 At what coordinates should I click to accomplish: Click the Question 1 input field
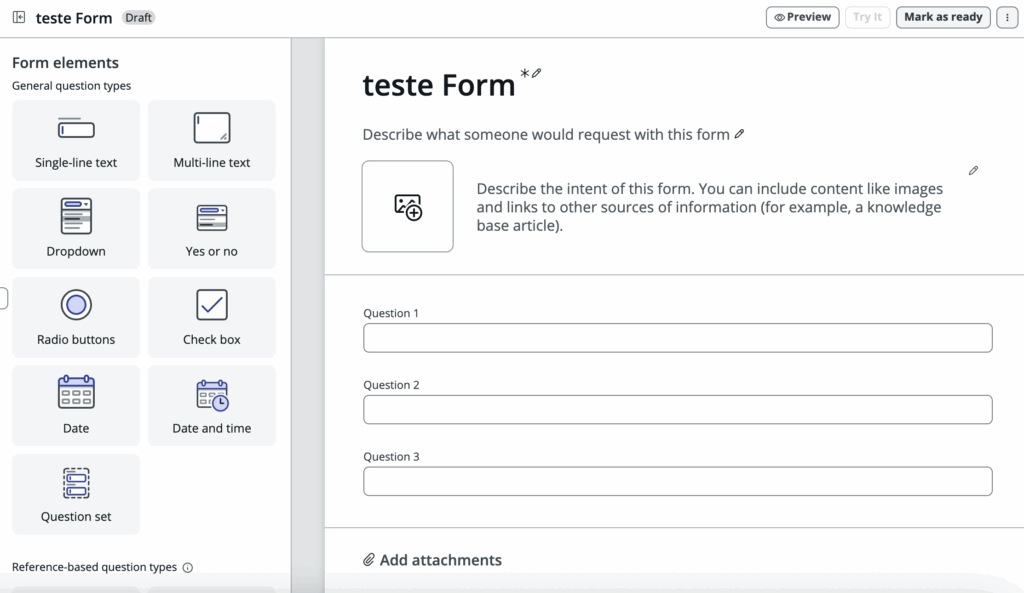677,338
